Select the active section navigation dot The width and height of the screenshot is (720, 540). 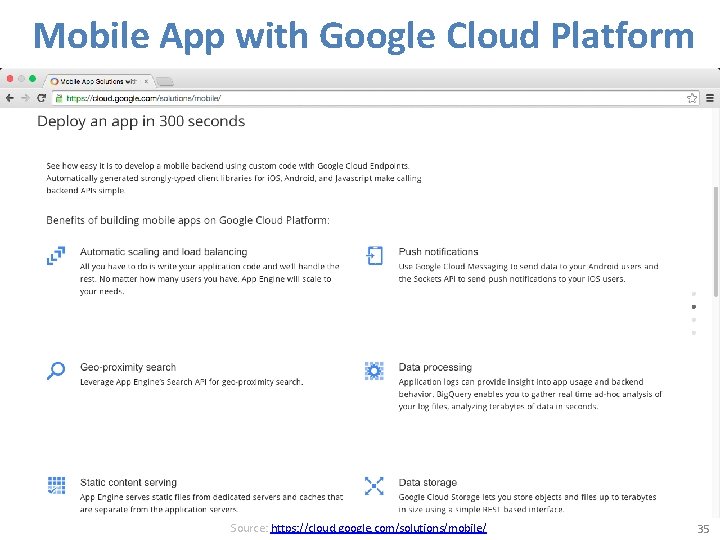(694, 307)
